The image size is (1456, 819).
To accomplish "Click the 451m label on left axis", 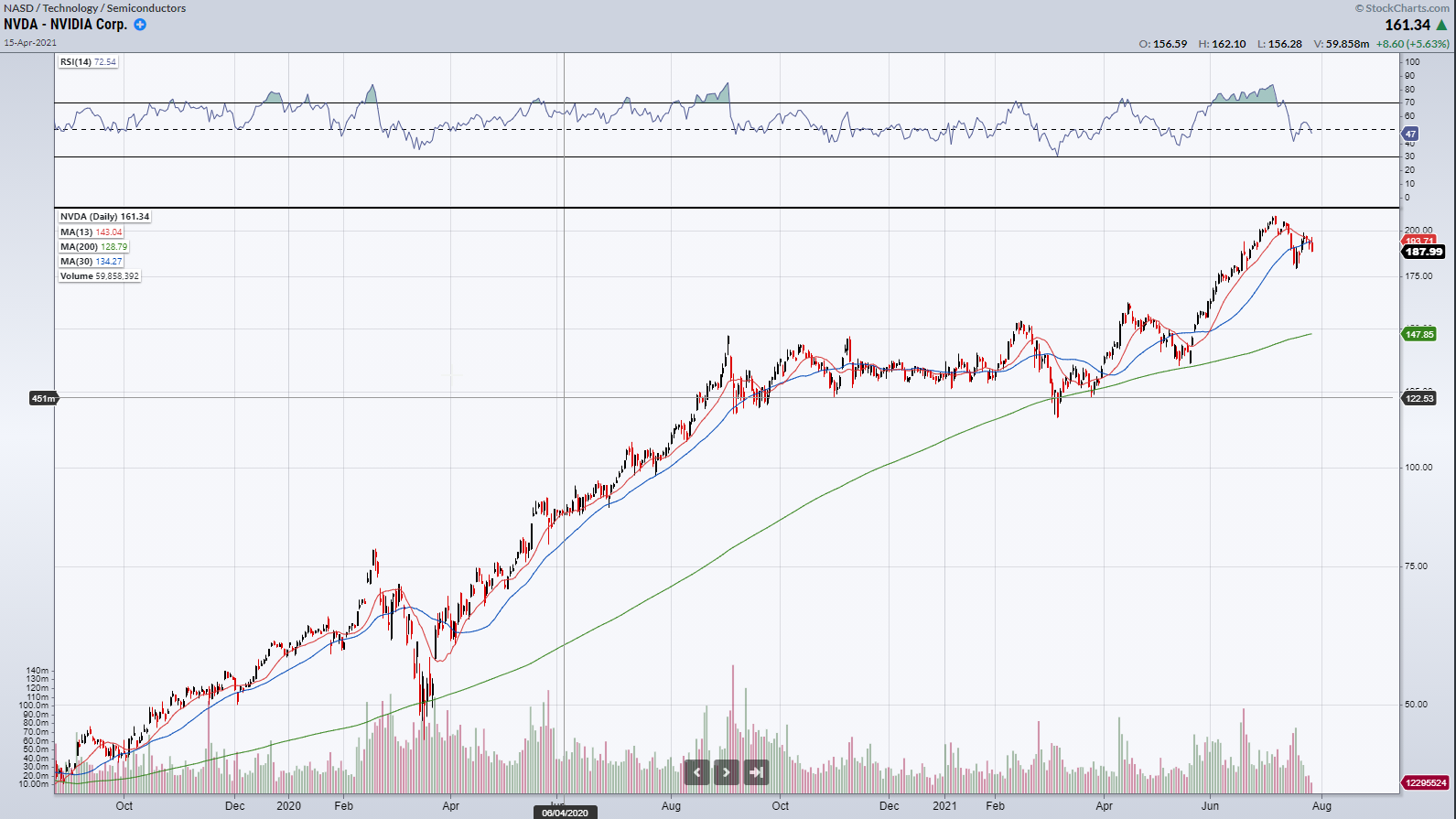I will (x=43, y=398).
